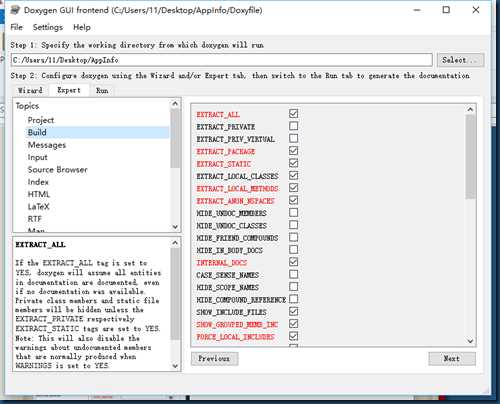Viewport: 500px width, 404px height.
Task: Toggle HIDE_IN_BODY_DOCS checkbox
Action: click(293, 249)
